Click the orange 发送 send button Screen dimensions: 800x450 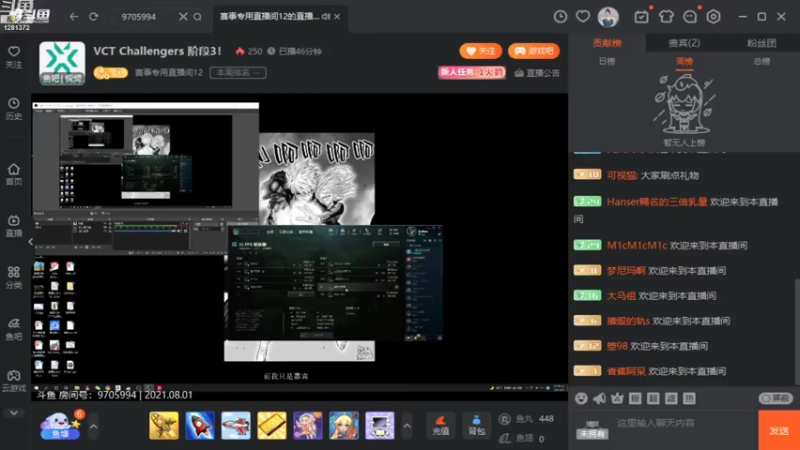[x=779, y=431]
